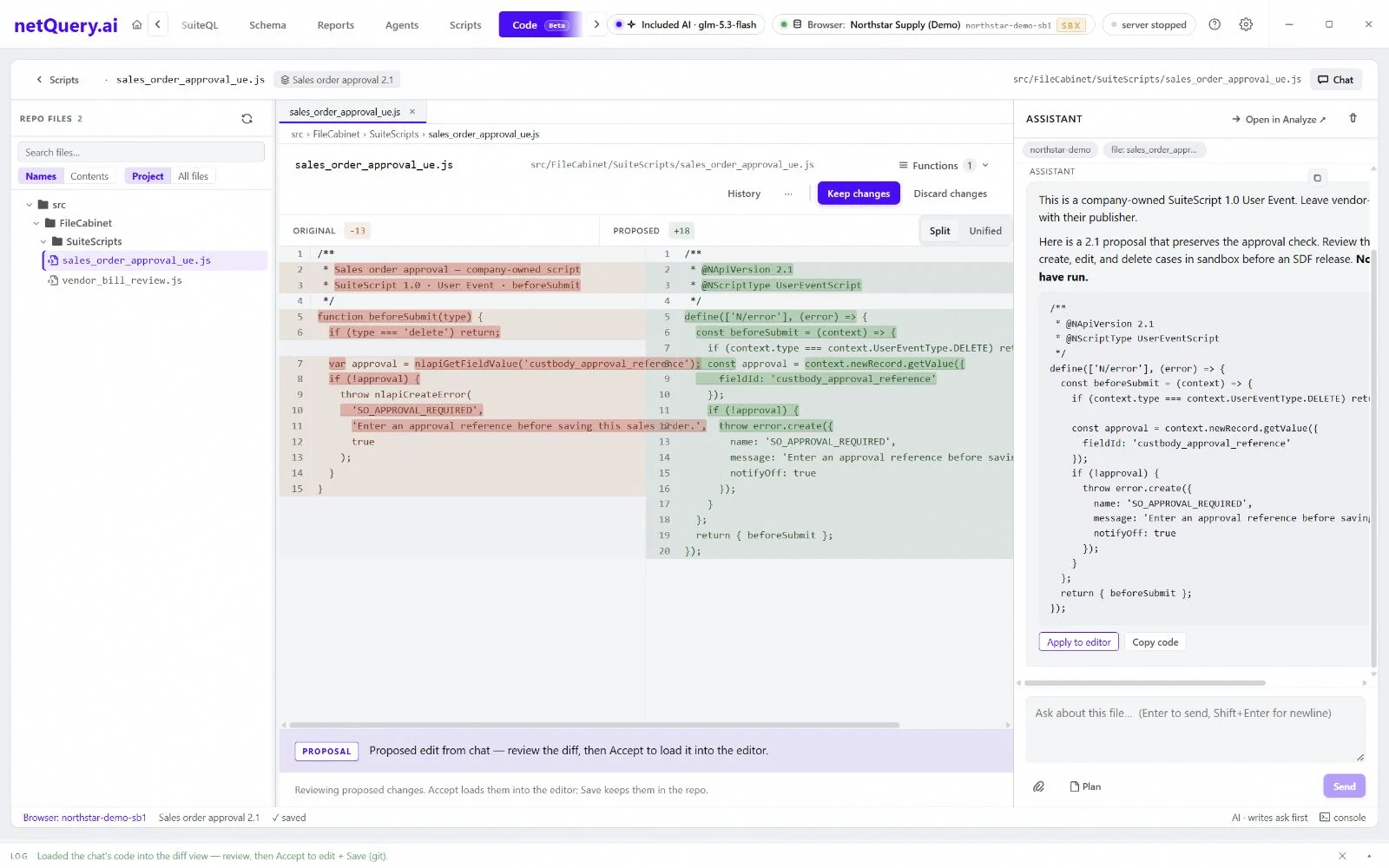Screen dimensions: 1389x868
Task: Open the Included AI model selector
Action: pos(686,24)
